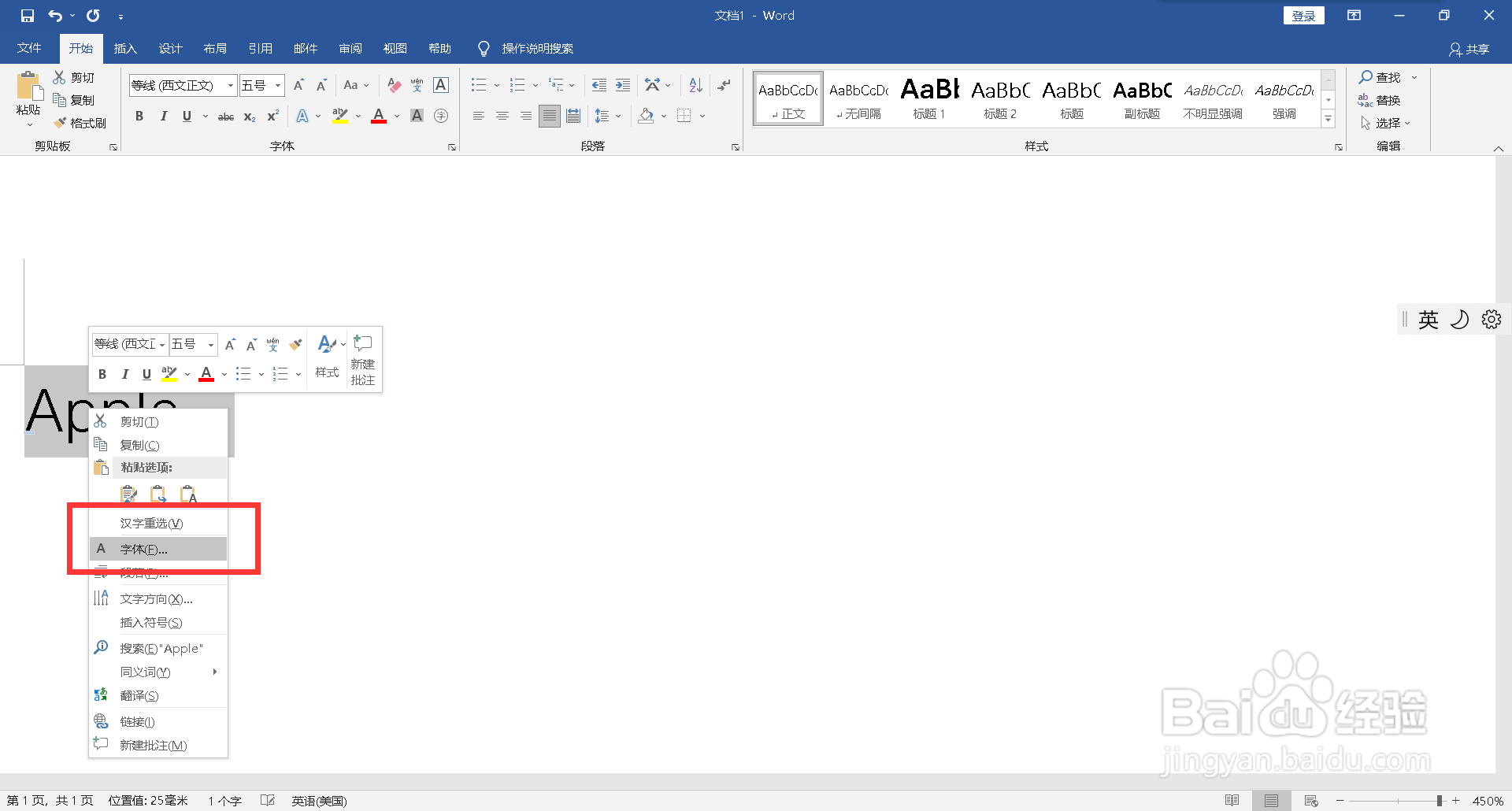Open the font size dropdown in ribbon

[x=278, y=85]
